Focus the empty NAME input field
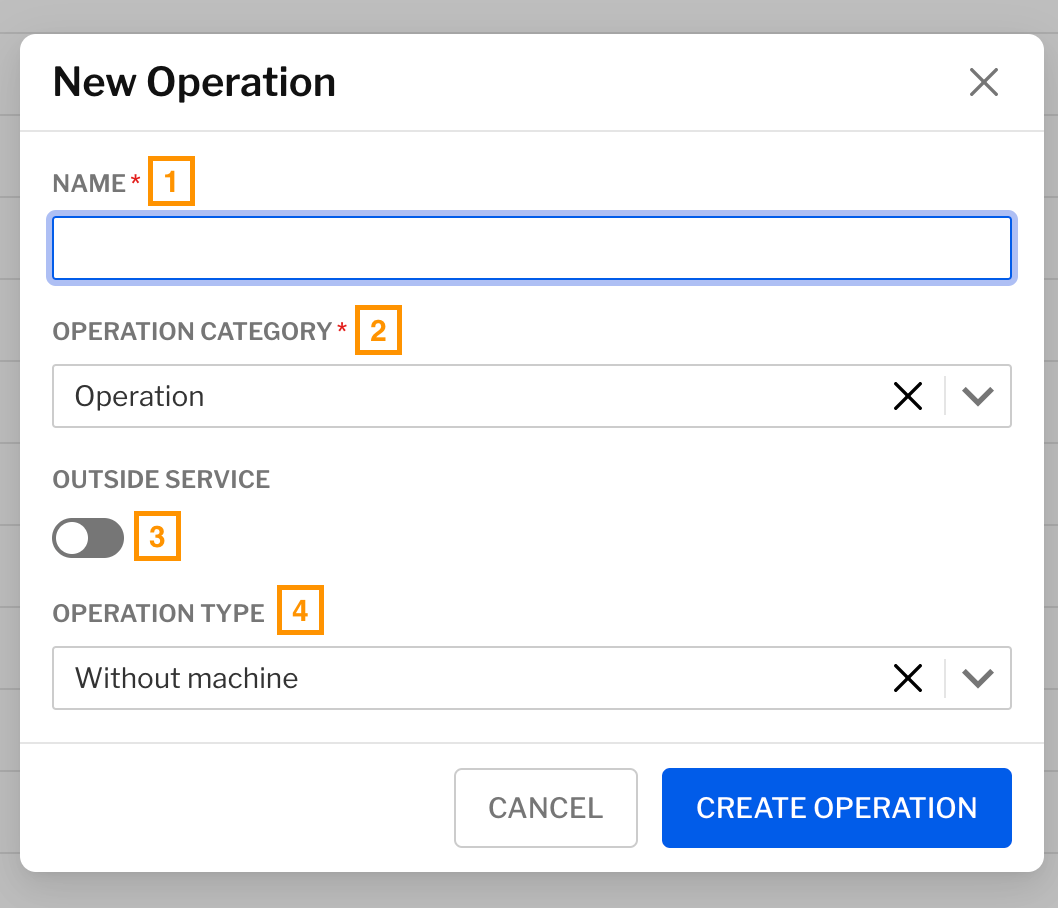 point(531,248)
